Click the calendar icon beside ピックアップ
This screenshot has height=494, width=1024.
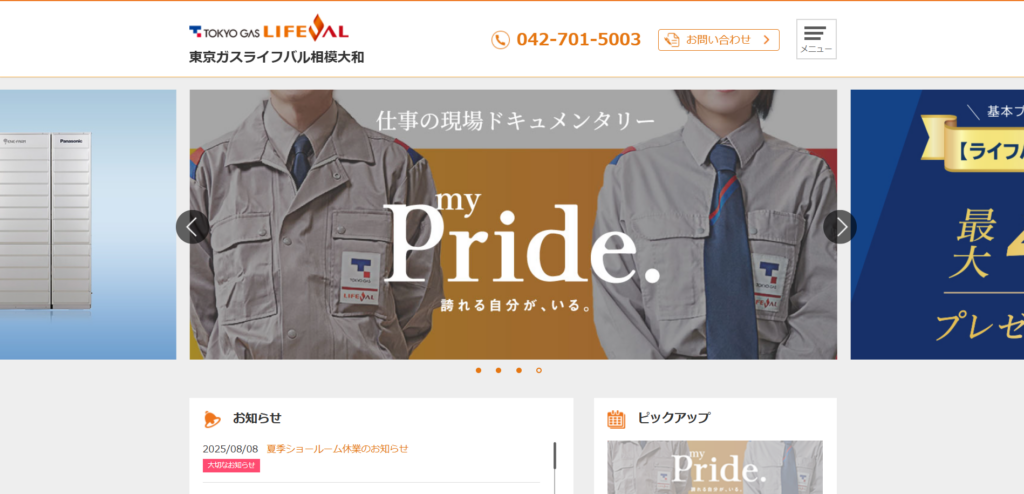pos(616,419)
